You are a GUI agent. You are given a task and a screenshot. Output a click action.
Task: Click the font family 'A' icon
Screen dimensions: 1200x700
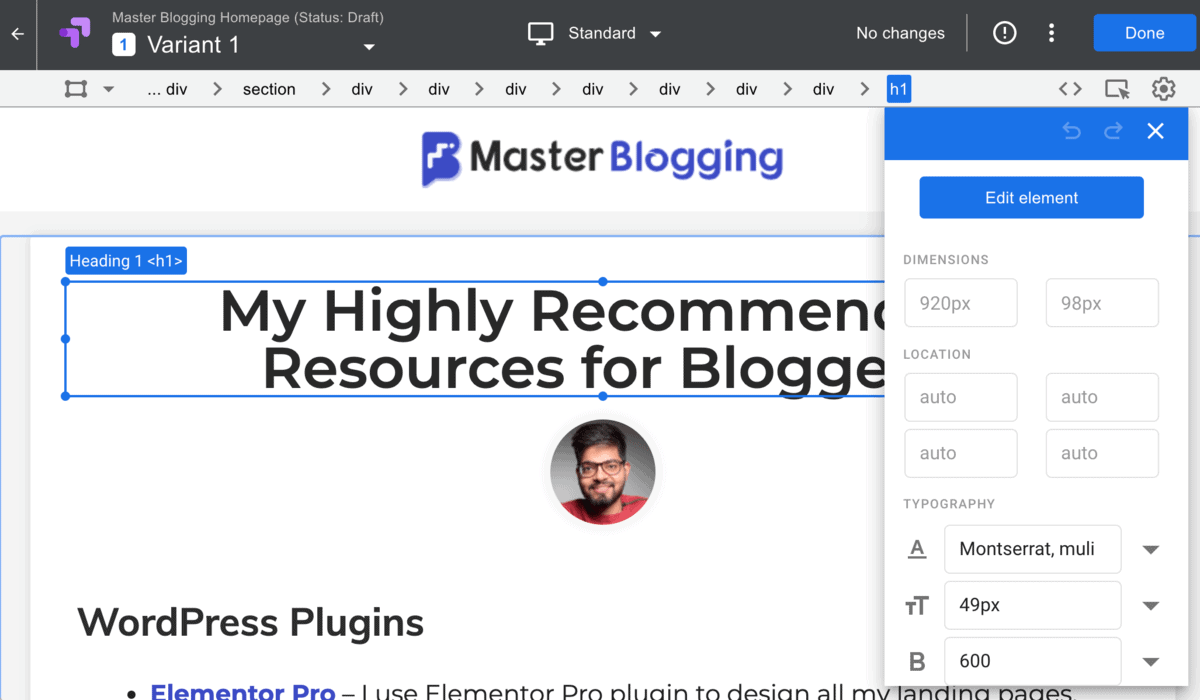click(917, 549)
